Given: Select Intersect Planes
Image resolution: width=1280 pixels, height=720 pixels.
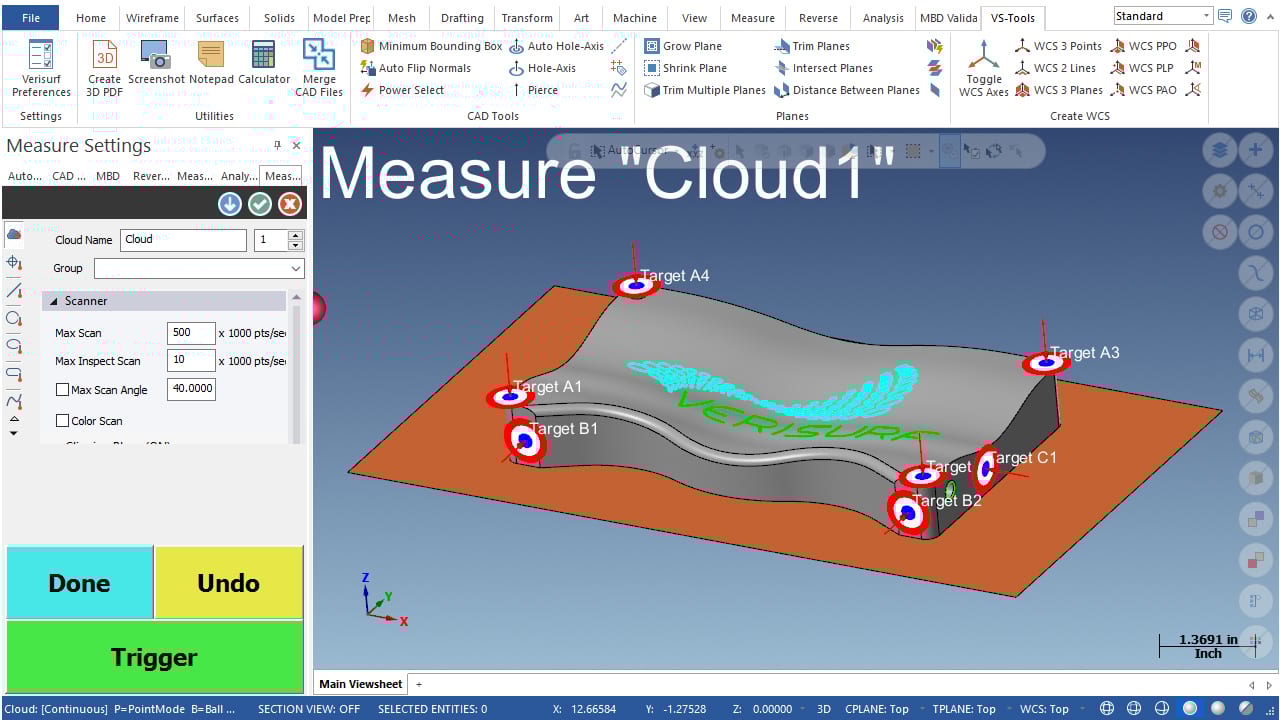Looking at the screenshot, I should coord(823,68).
